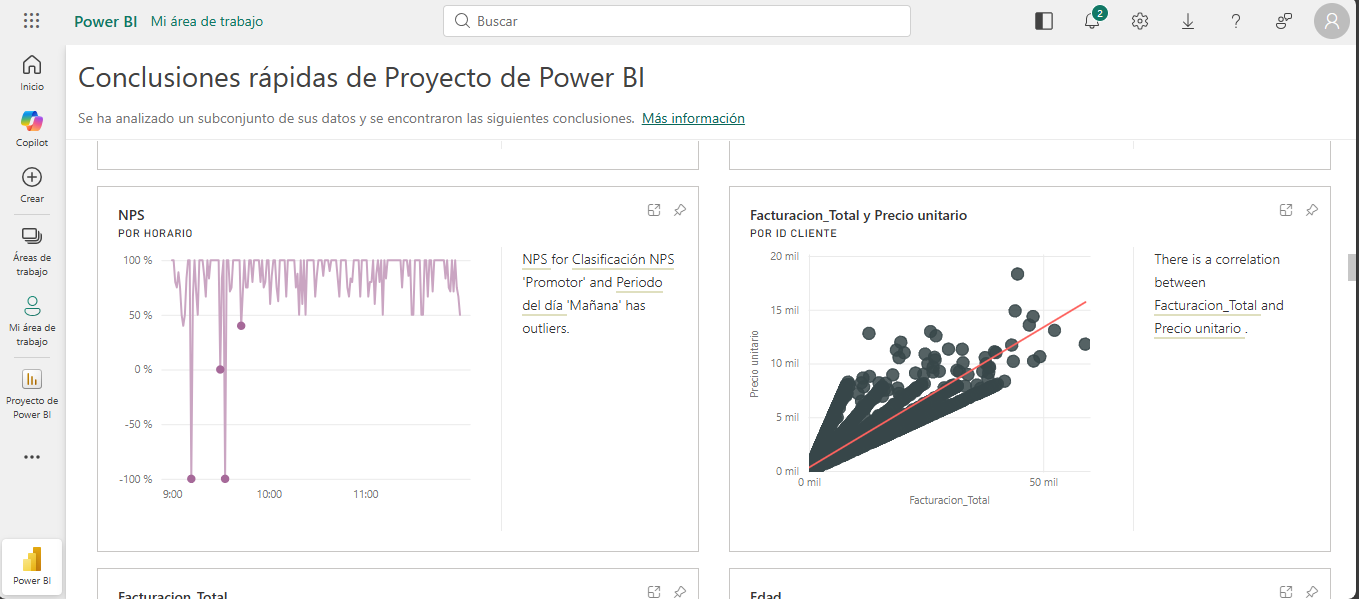Image resolution: width=1359 pixels, height=599 pixels.
Task: Click the red trend line in scatter chart
Action: 948,384
